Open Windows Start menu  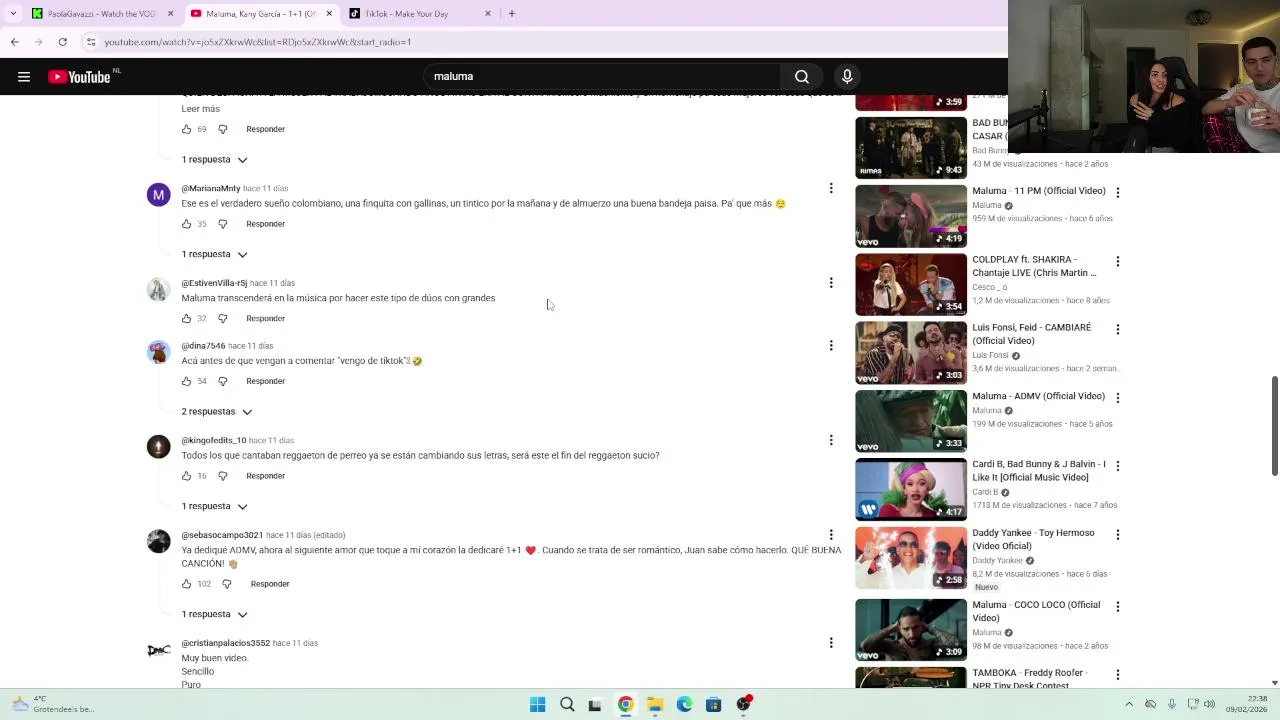(x=537, y=704)
